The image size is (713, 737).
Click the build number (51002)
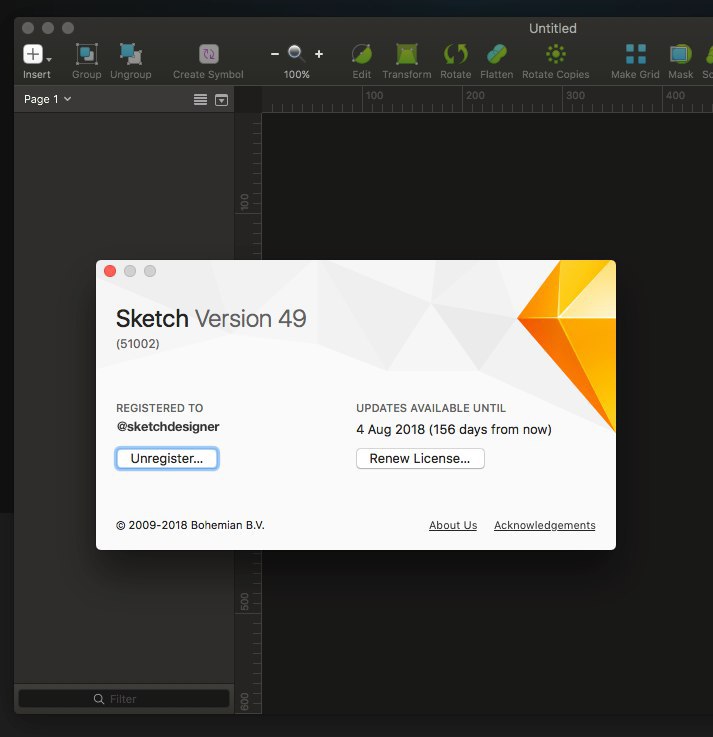(138, 344)
